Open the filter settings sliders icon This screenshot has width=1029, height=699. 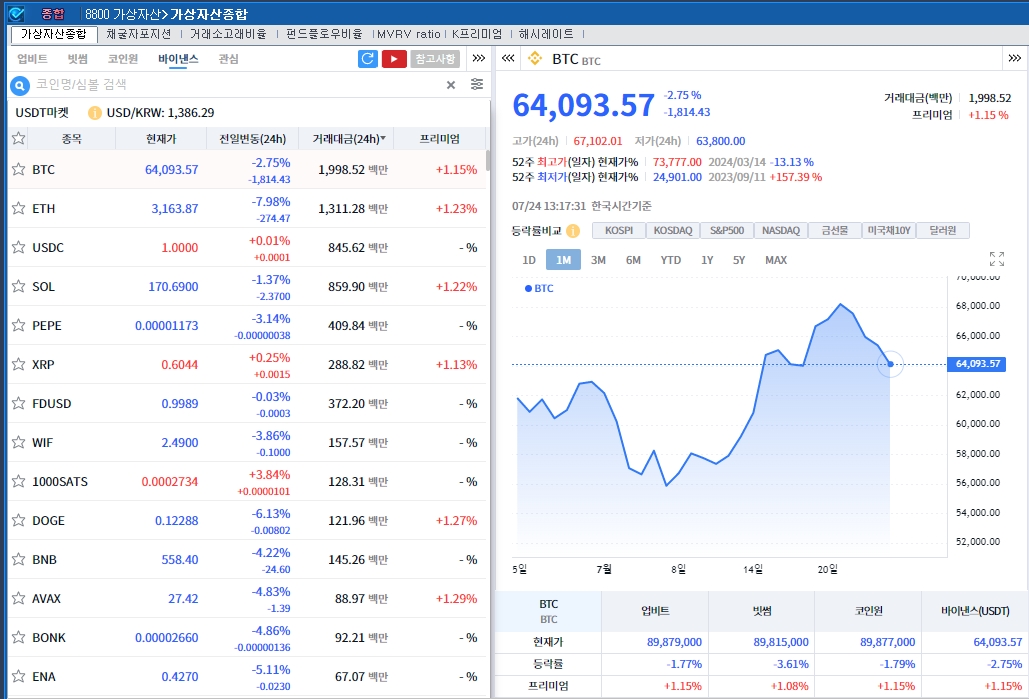point(477,85)
